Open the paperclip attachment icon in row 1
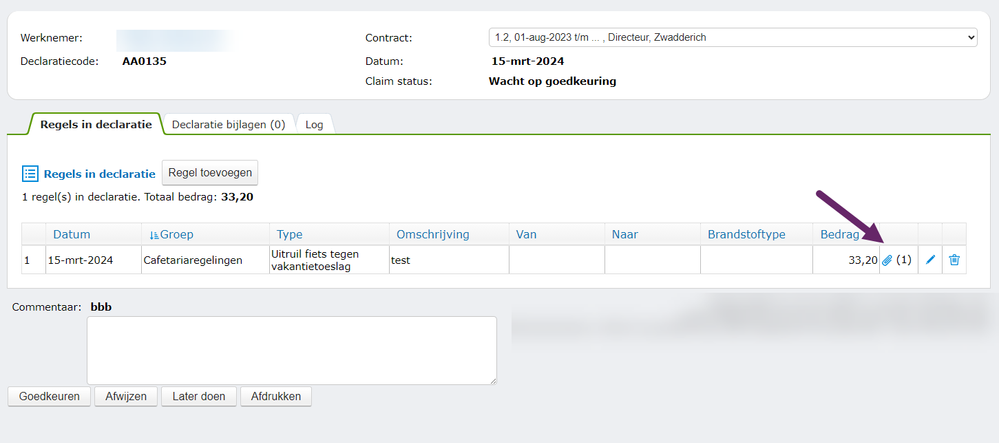Image resolution: width=999 pixels, height=443 pixels. (x=887, y=260)
